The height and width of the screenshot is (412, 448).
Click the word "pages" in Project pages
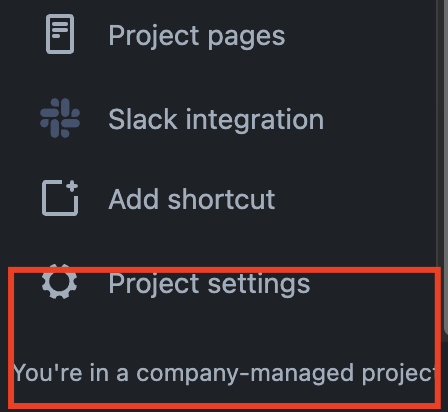246,37
